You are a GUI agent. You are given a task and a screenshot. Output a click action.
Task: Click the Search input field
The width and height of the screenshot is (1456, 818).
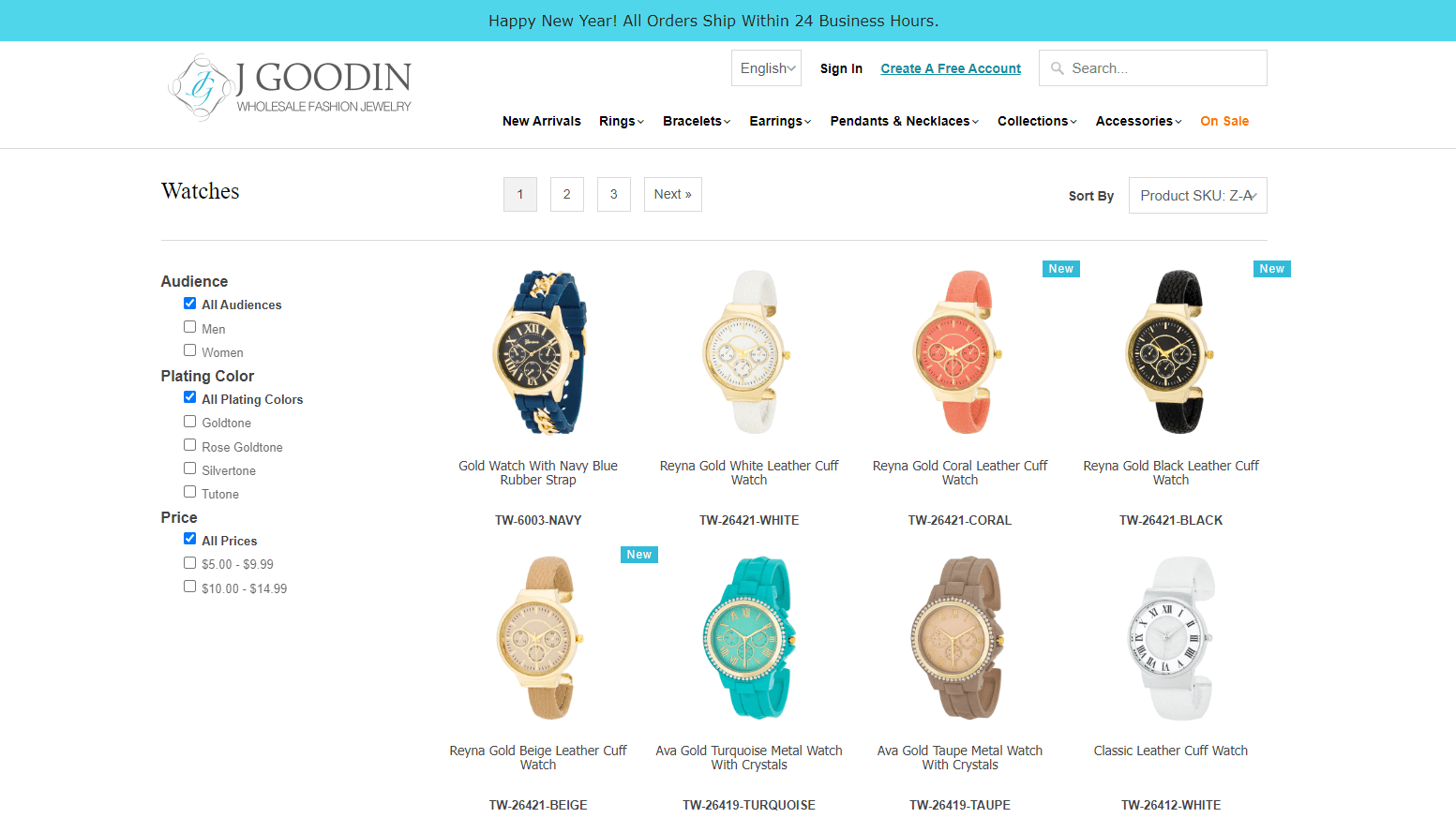click(1153, 68)
